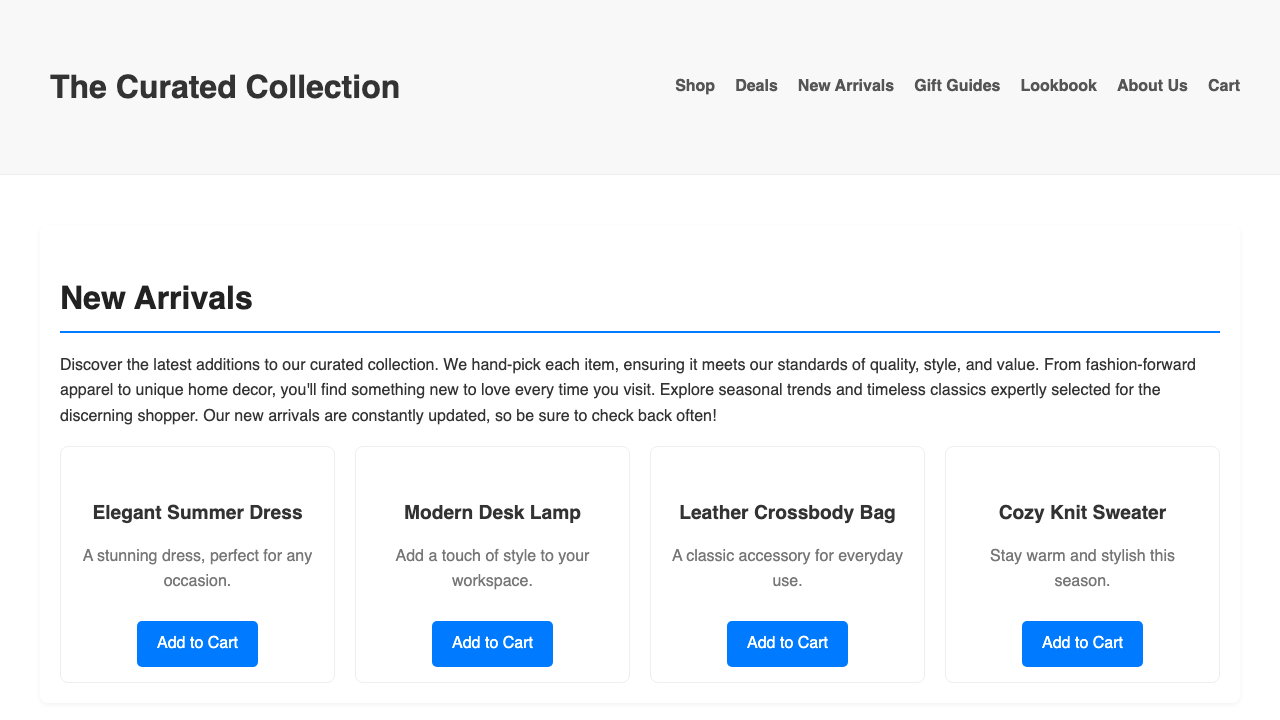Click the "Stay warm and stylish" description
1280x720 pixels.
click(x=1082, y=567)
